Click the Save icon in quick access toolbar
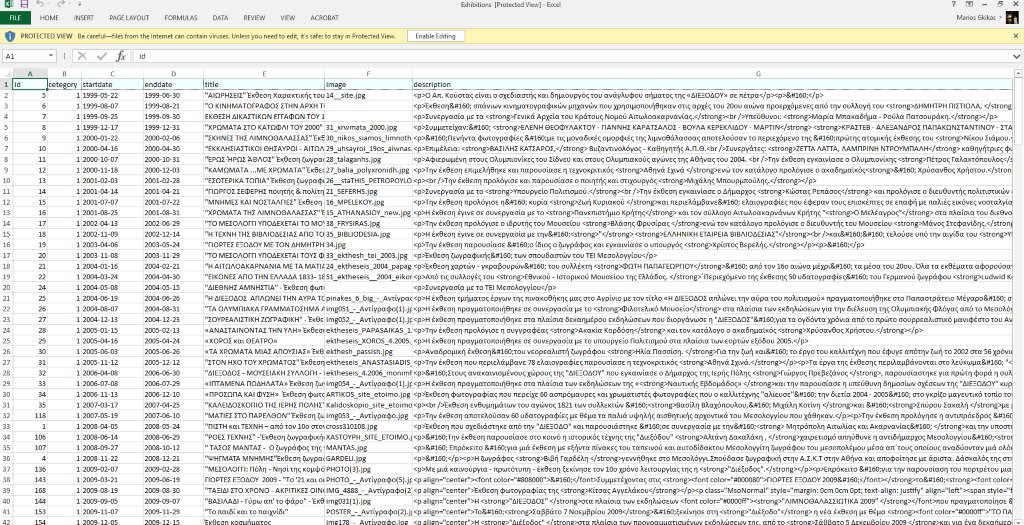Image resolution: width=1024 pixels, height=525 pixels. pos(25,5)
